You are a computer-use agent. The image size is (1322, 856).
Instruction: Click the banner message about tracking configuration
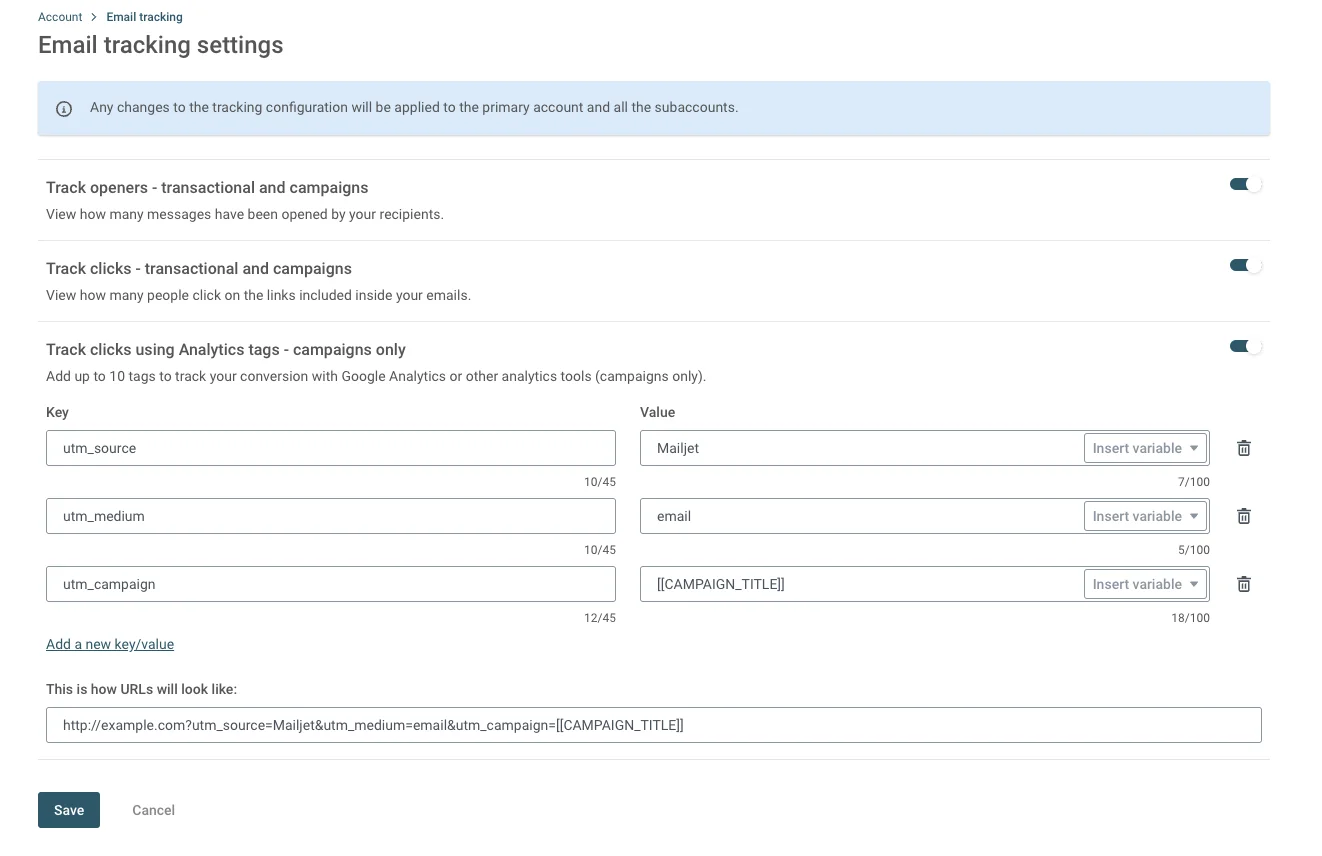coord(414,107)
